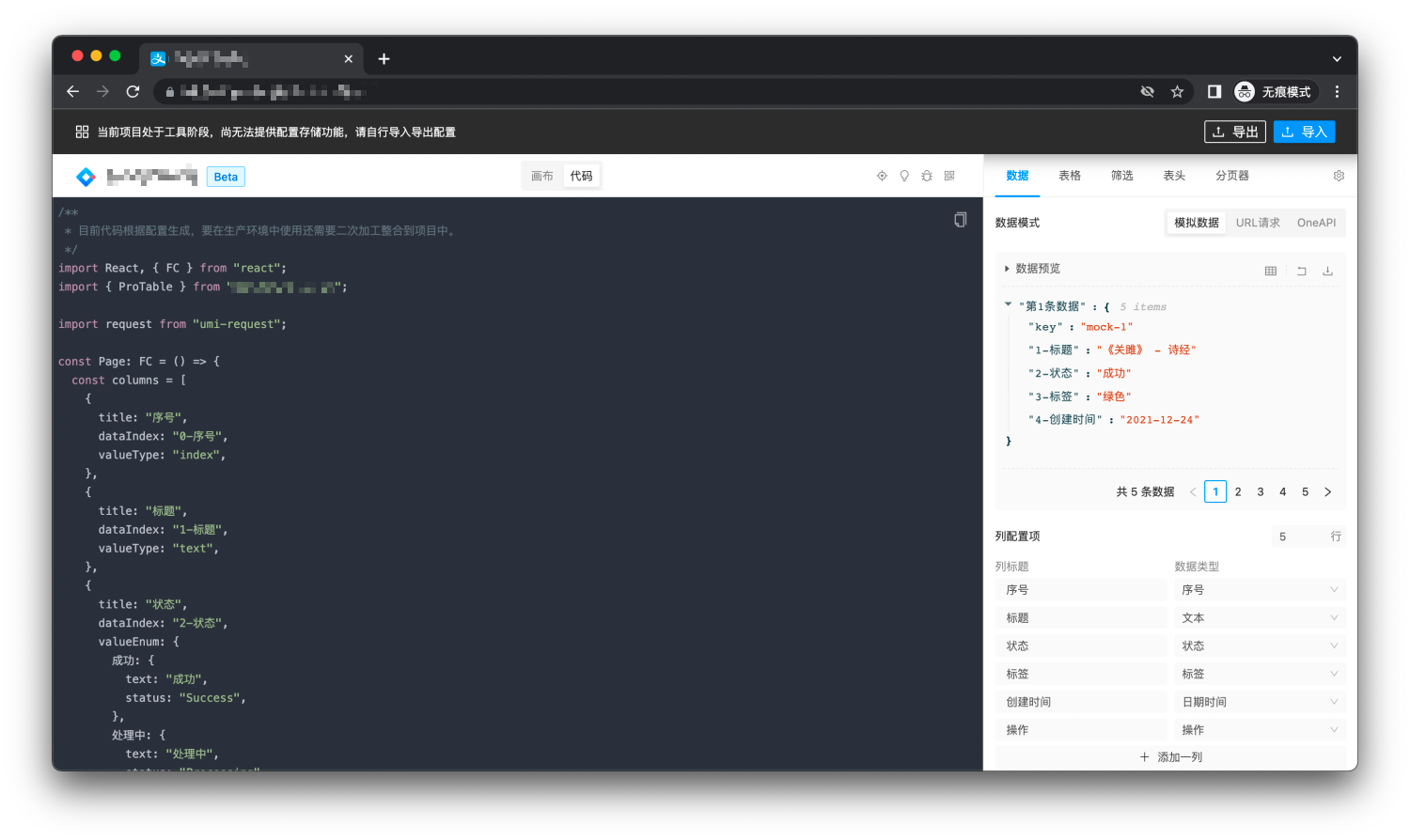The image size is (1410, 840).
Task: Bookmark this page with the star icon
Action: (x=1177, y=91)
